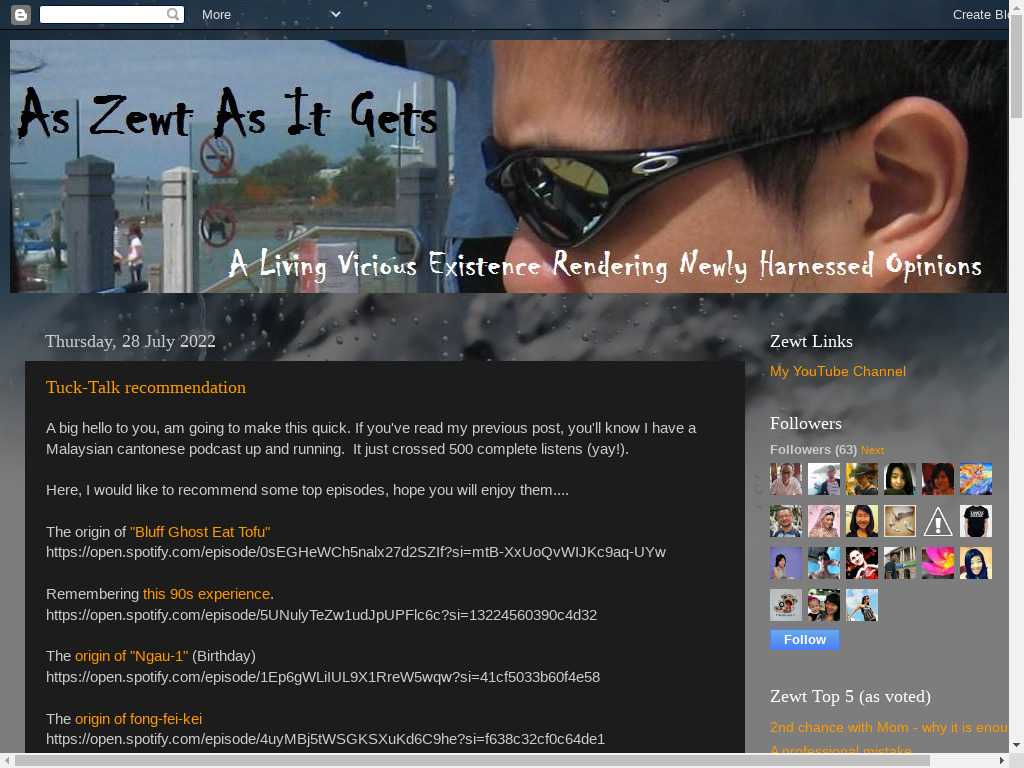The width and height of the screenshot is (1024, 768).
Task: Click the magnifier icon in the search box
Action: [172, 14]
